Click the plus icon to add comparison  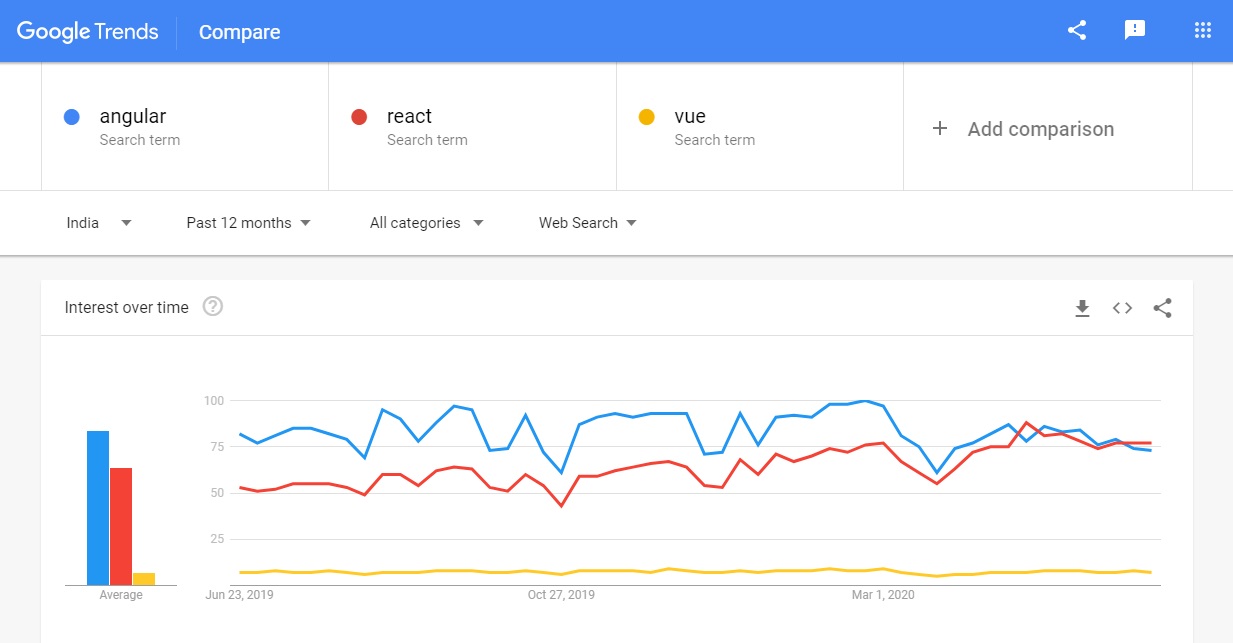coord(940,129)
